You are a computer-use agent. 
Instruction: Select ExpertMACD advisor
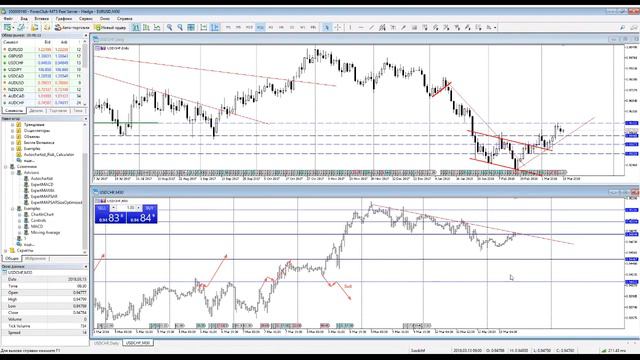(42, 184)
